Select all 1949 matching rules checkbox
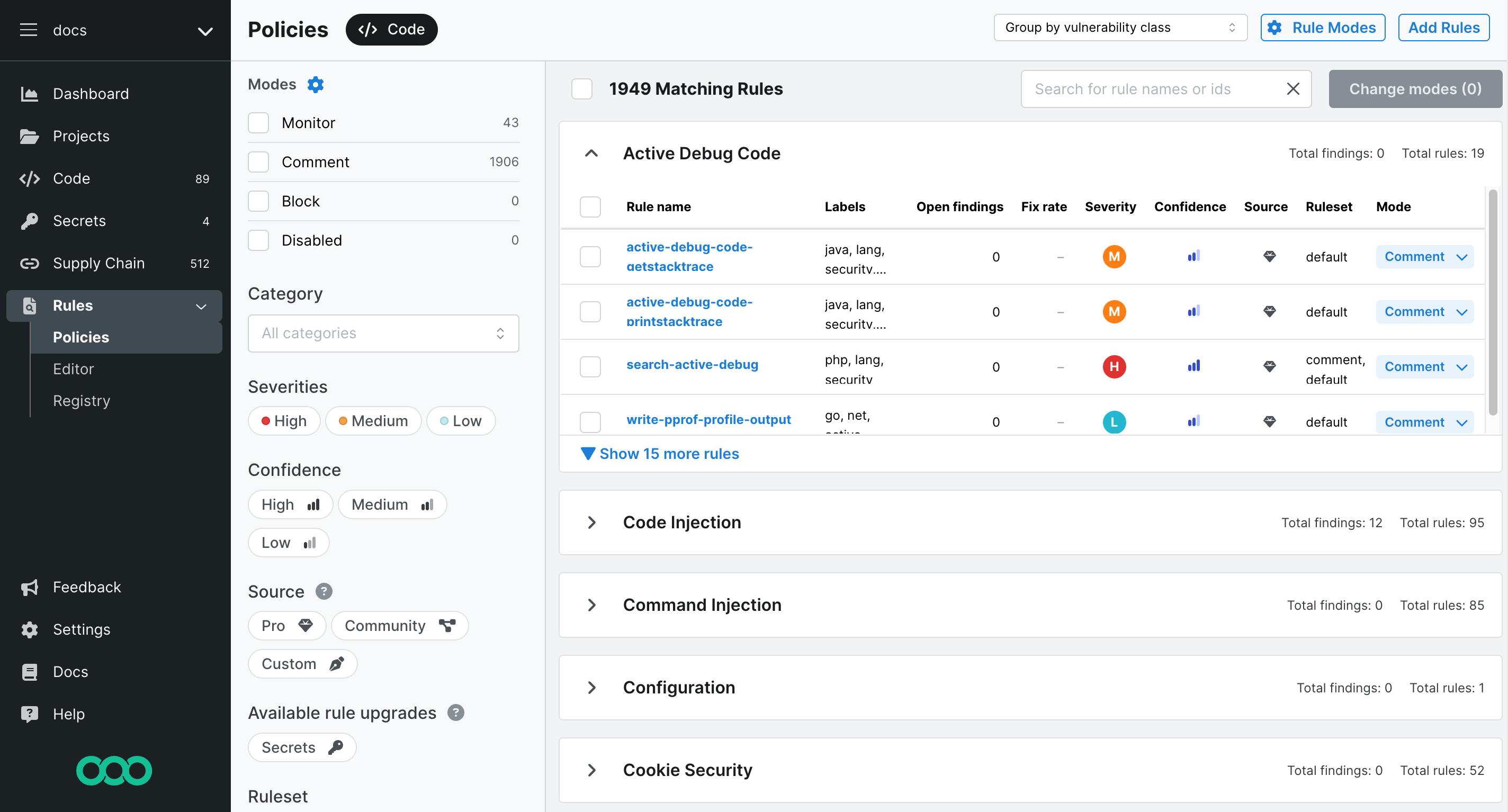This screenshot has height=812, width=1508. (x=582, y=89)
